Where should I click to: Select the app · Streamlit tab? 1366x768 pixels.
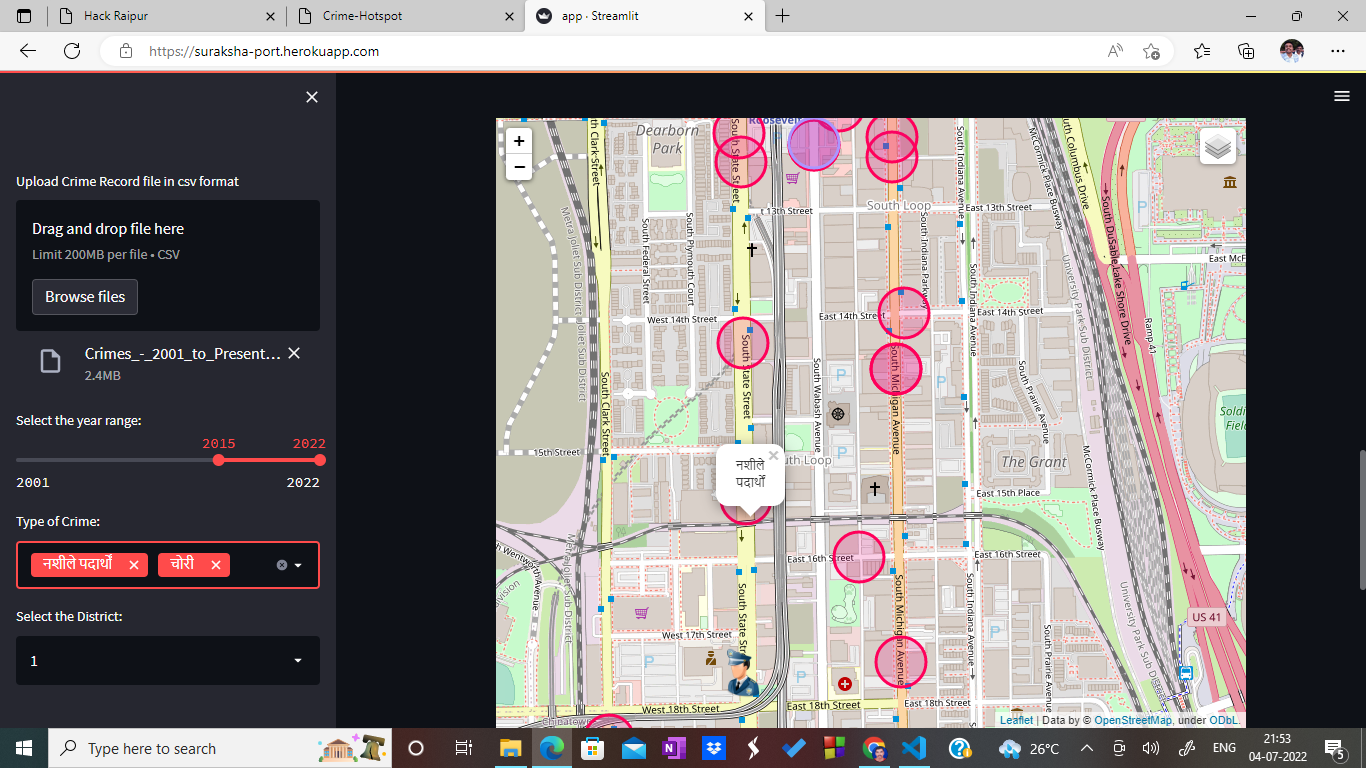click(x=644, y=16)
